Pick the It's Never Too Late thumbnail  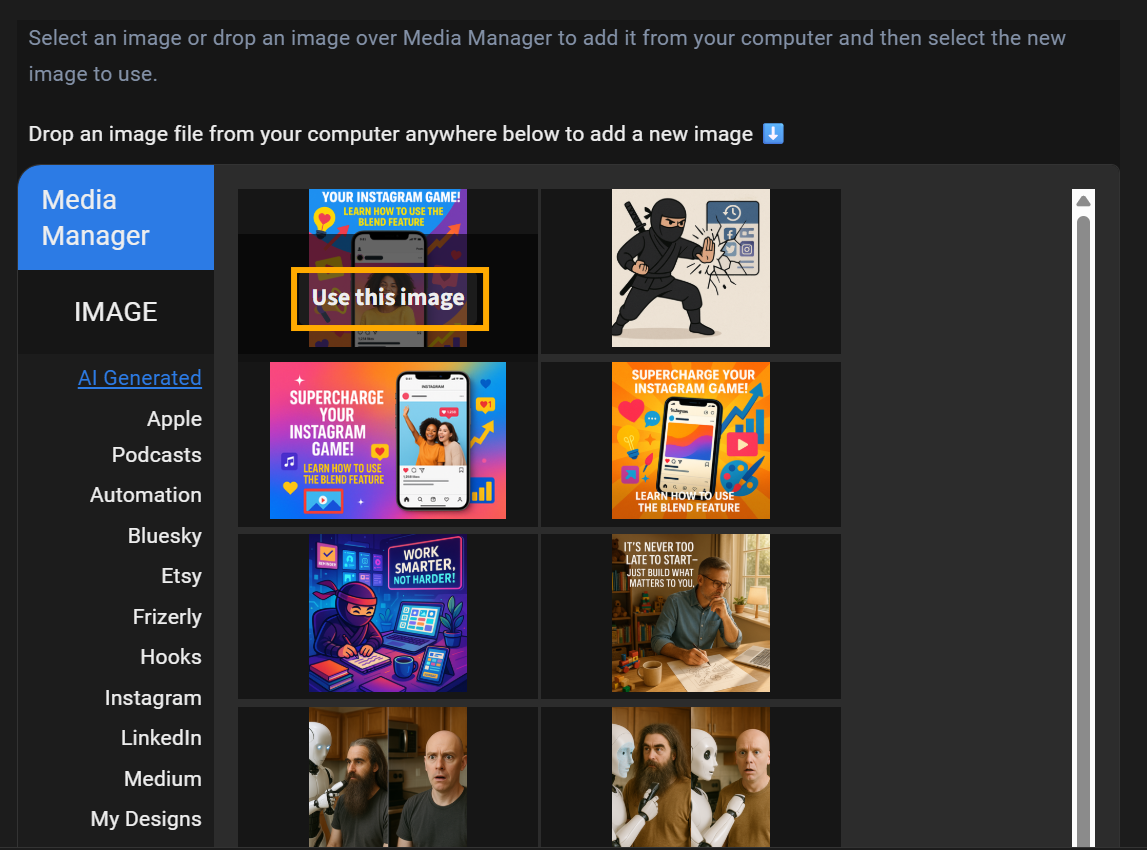coord(691,613)
